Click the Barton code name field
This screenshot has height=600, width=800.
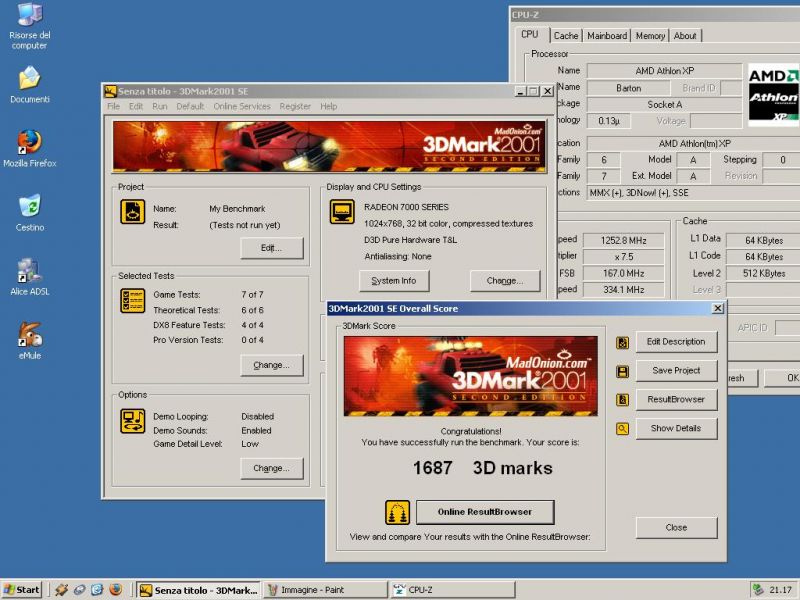[x=628, y=88]
